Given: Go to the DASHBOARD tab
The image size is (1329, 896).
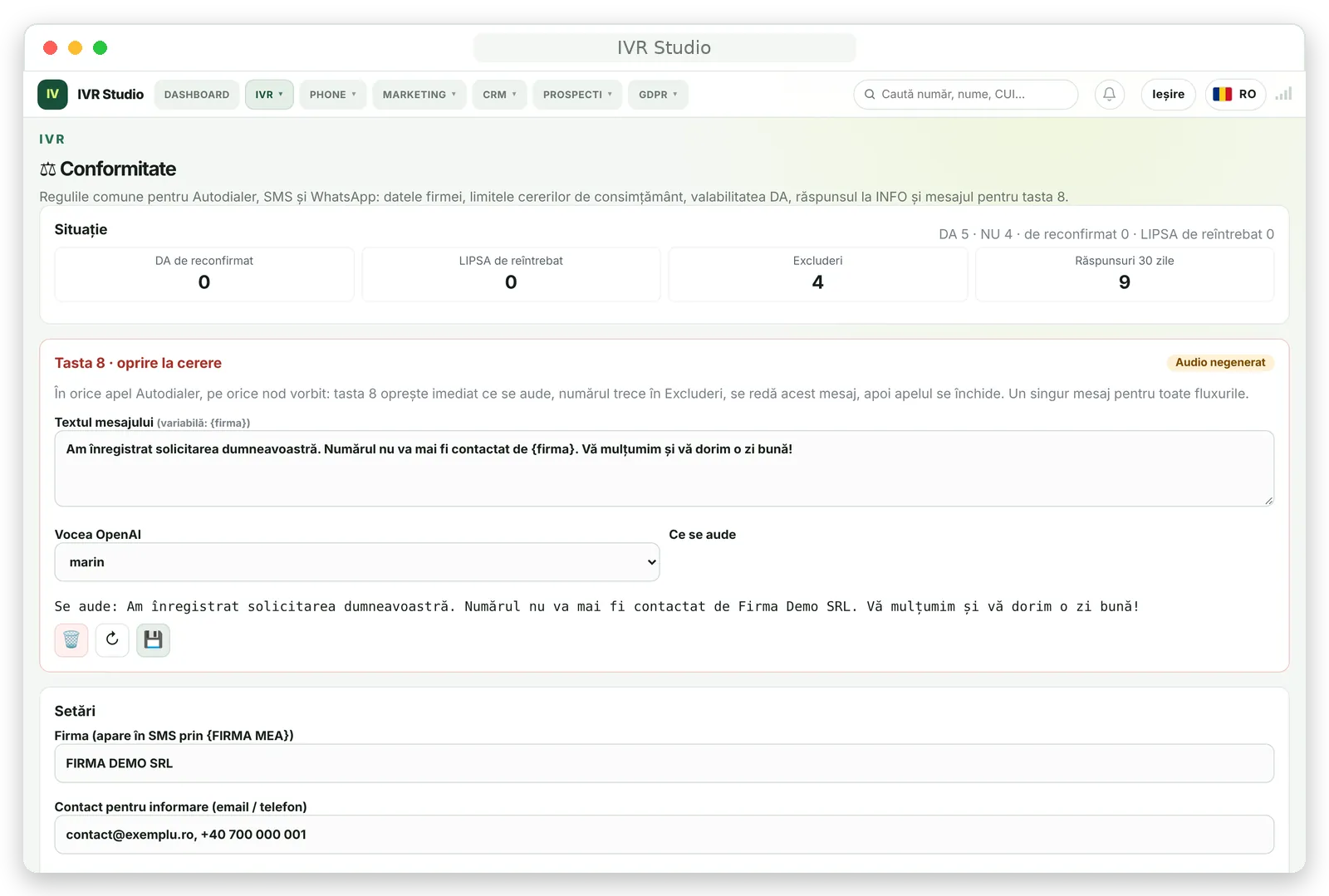Looking at the screenshot, I should [x=197, y=95].
